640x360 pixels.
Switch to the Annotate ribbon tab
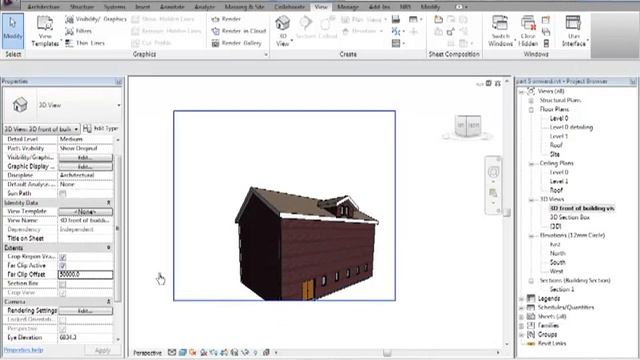[x=172, y=7]
